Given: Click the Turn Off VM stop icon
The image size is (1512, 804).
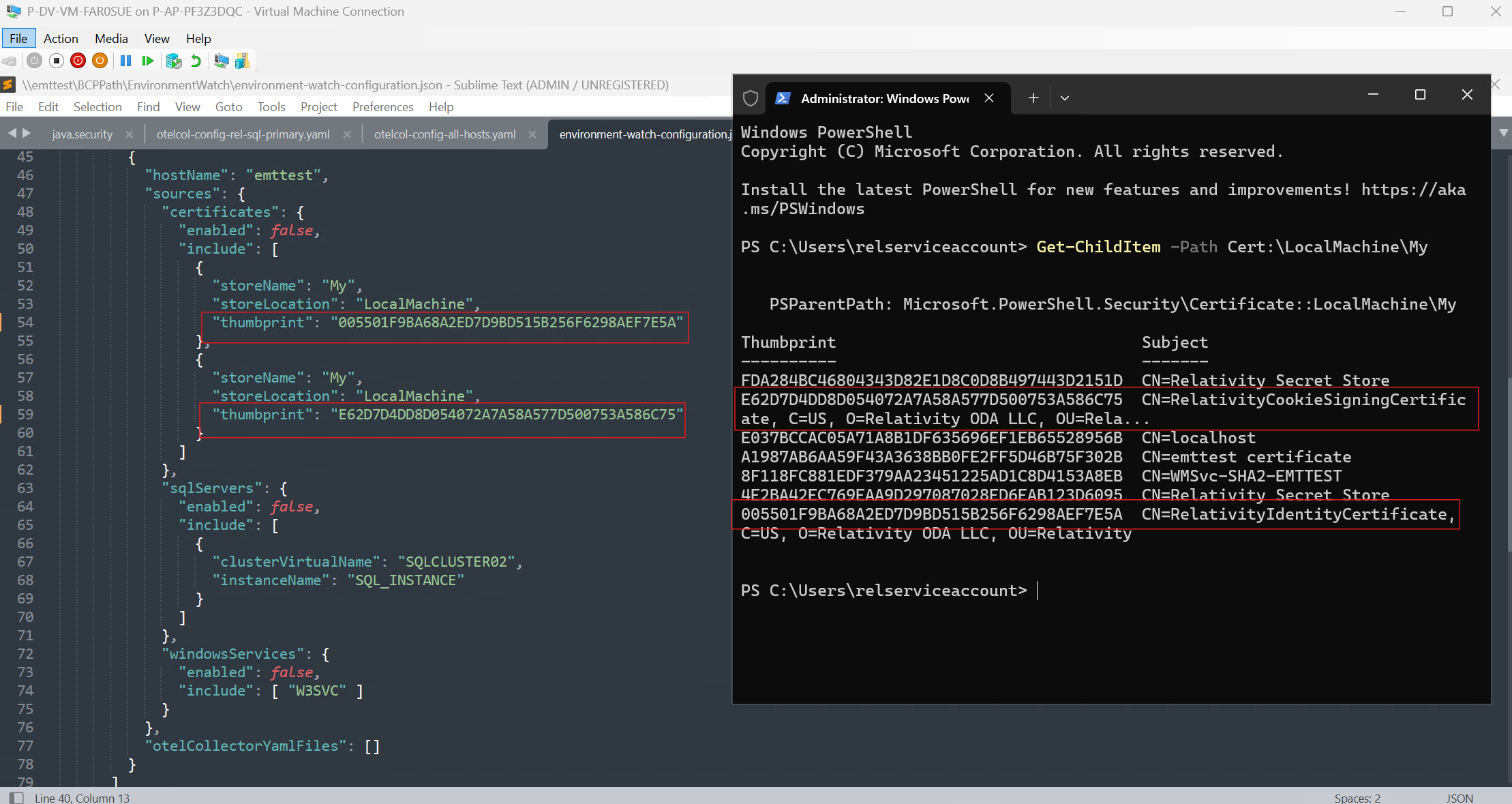Looking at the screenshot, I should (57, 61).
